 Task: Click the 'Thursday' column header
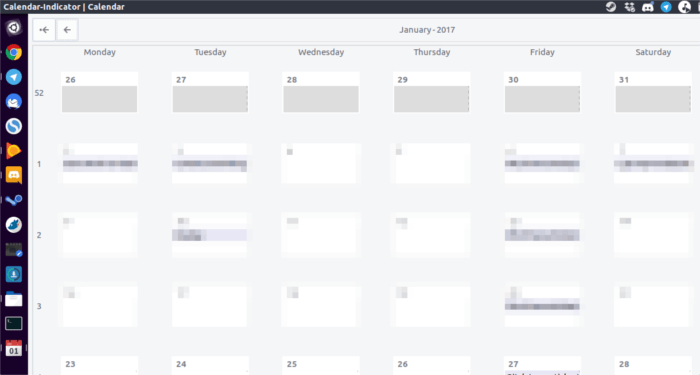pos(432,52)
